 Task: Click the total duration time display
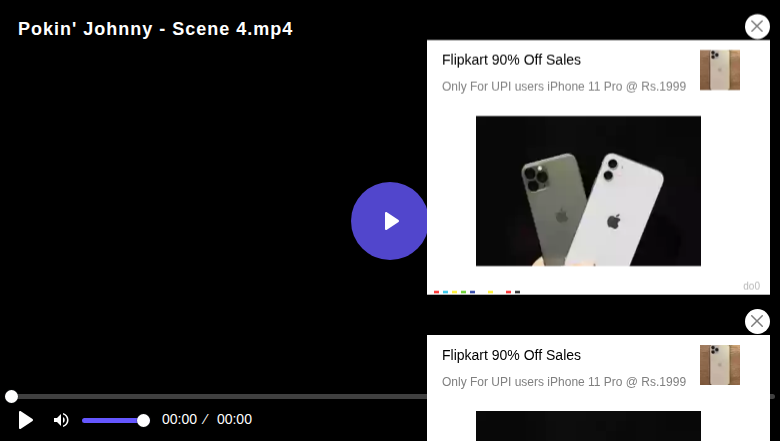pyautogui.click(x=234, y=420)
